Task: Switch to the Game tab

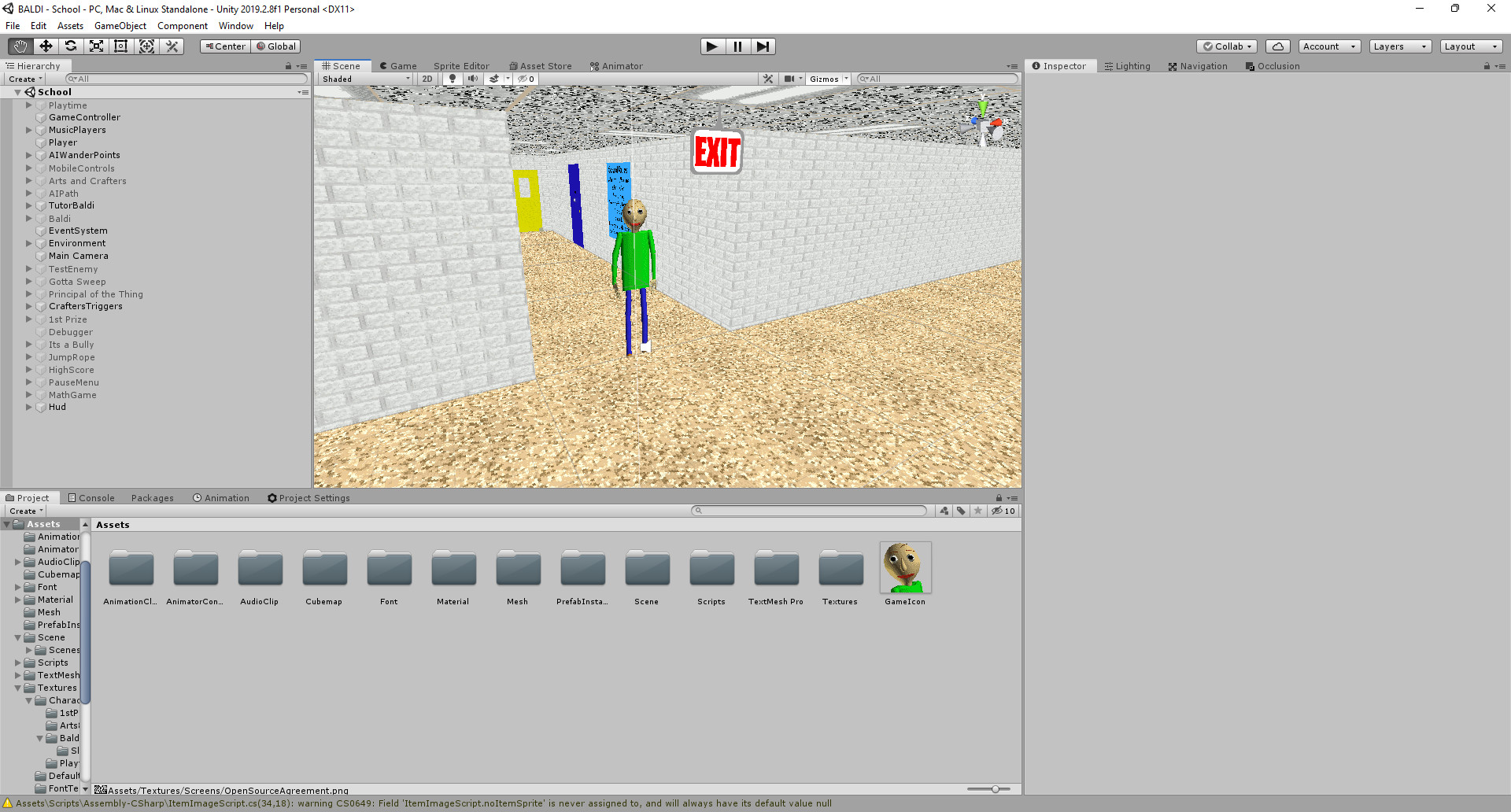Action: click(398, 65)
